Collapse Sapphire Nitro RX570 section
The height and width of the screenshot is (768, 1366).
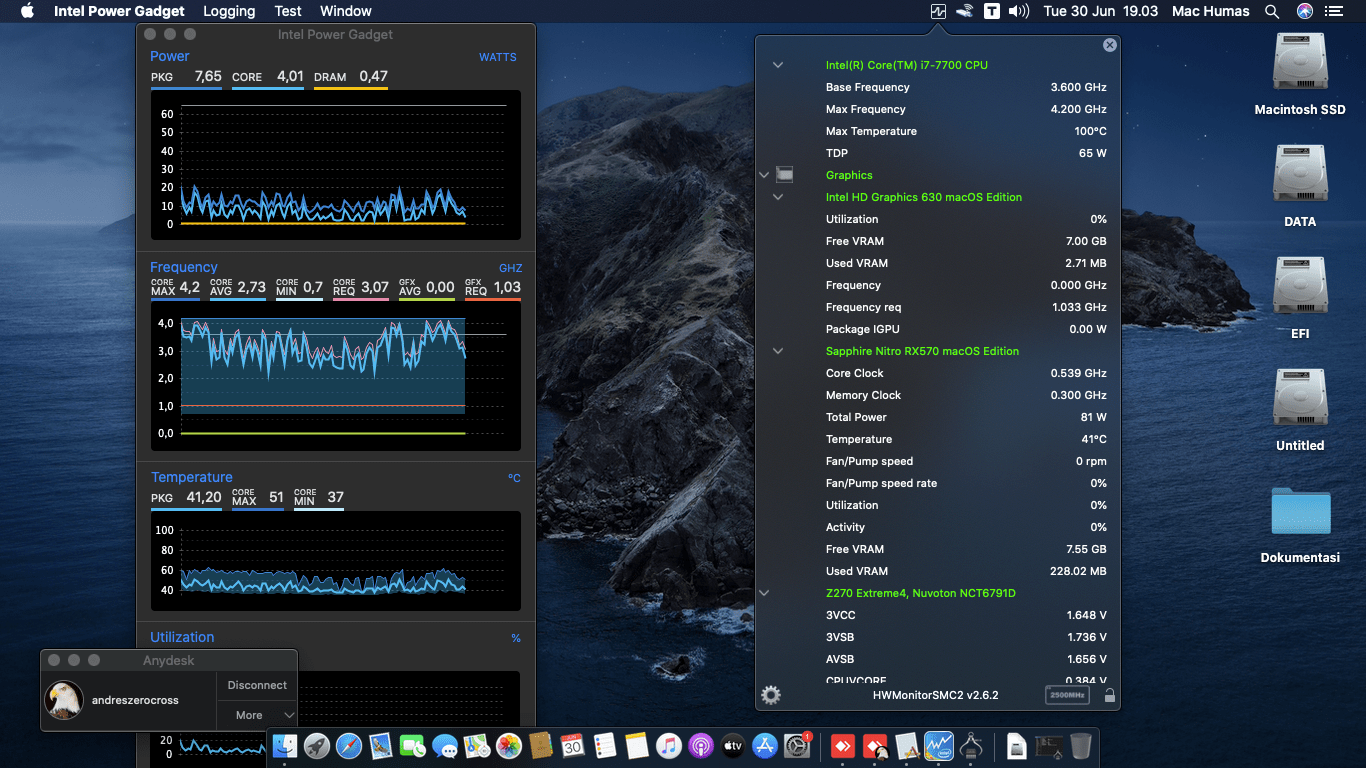777,351
